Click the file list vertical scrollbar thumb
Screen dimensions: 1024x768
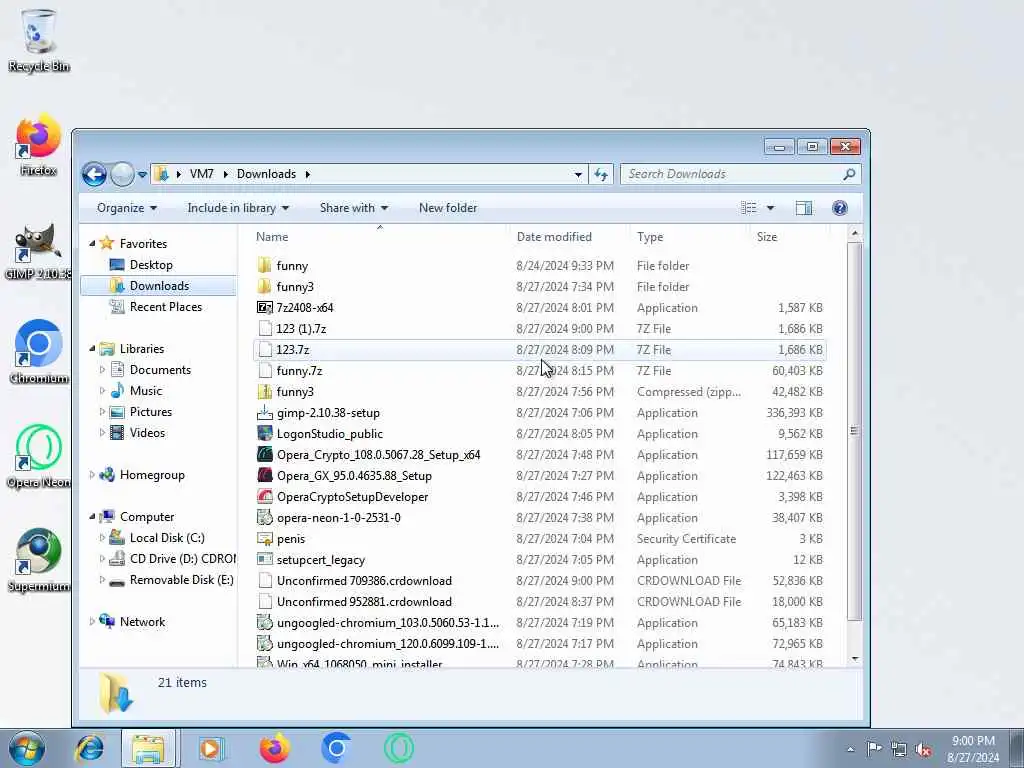(x=854, y=431)
